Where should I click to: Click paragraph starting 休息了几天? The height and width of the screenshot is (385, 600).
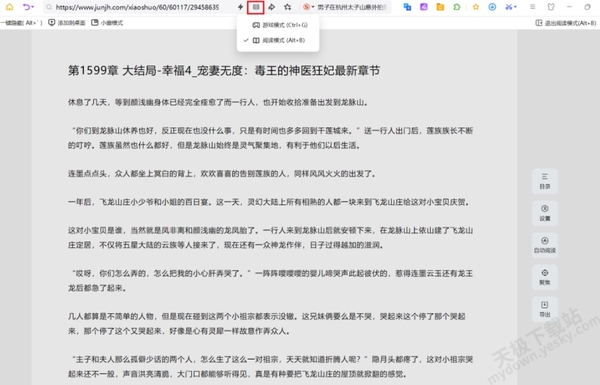coord(218,102)
